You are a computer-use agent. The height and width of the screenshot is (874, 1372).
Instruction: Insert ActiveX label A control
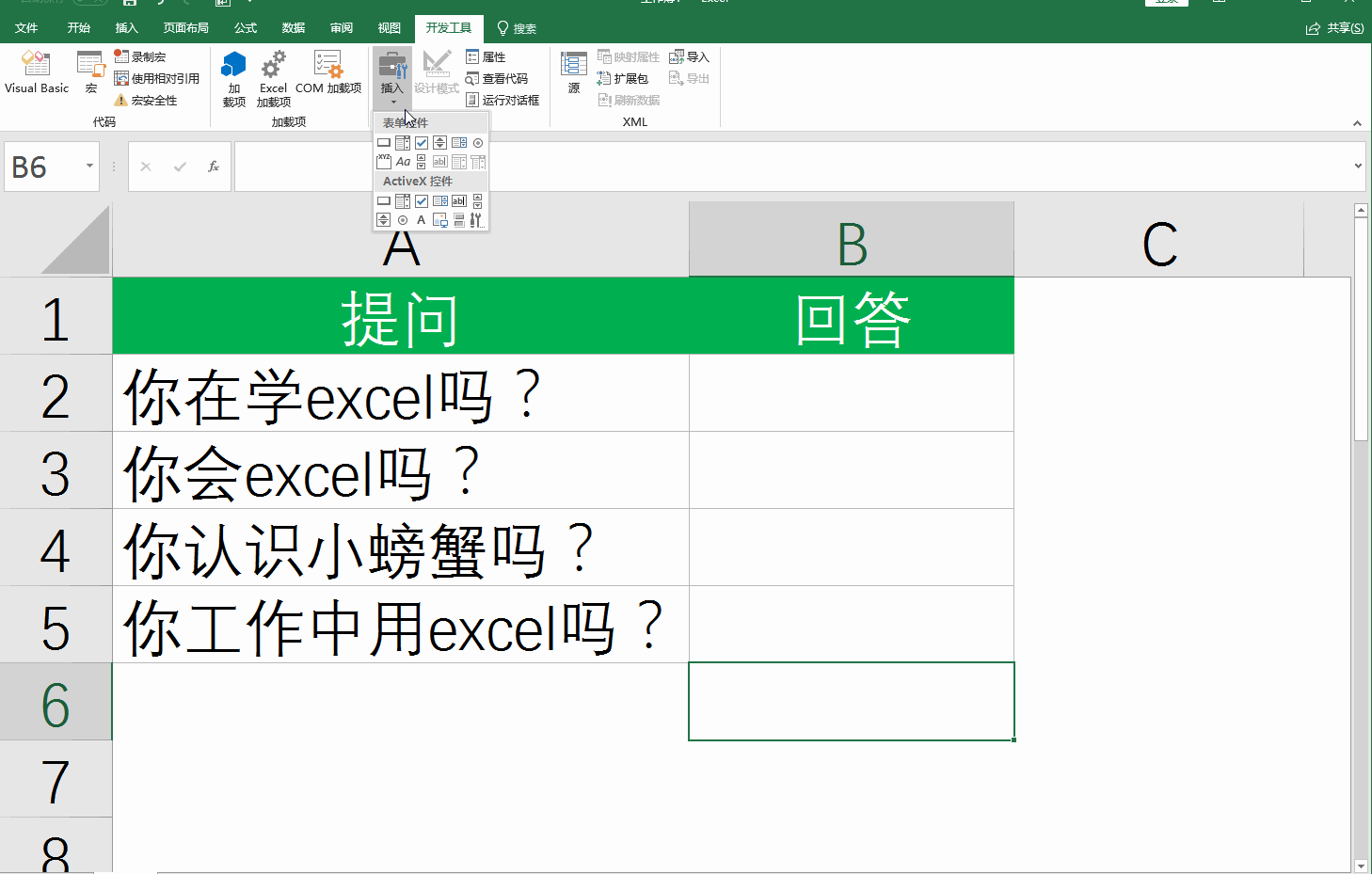422,220
